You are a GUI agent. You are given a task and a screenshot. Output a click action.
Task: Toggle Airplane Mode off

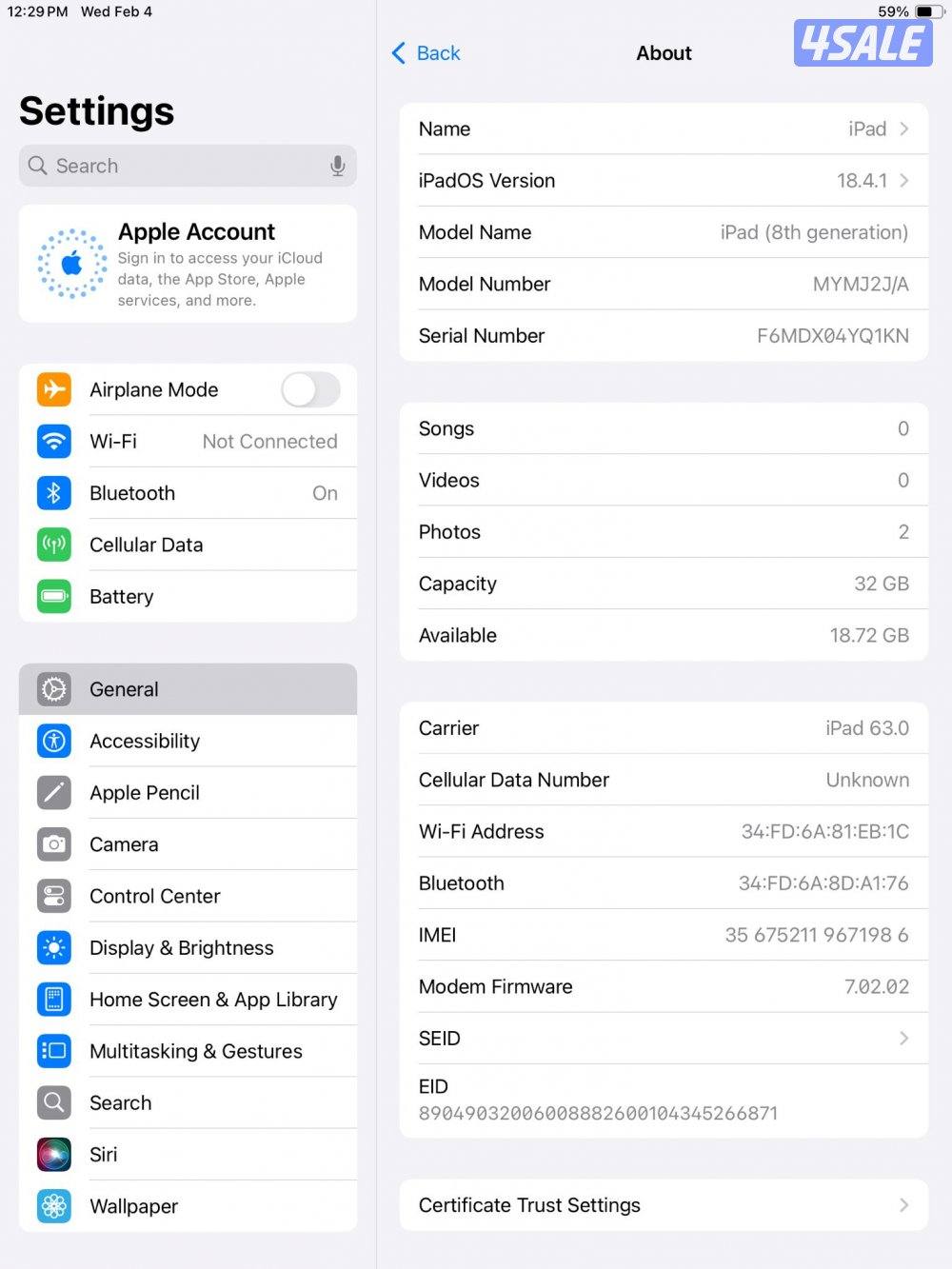point(309,389)
